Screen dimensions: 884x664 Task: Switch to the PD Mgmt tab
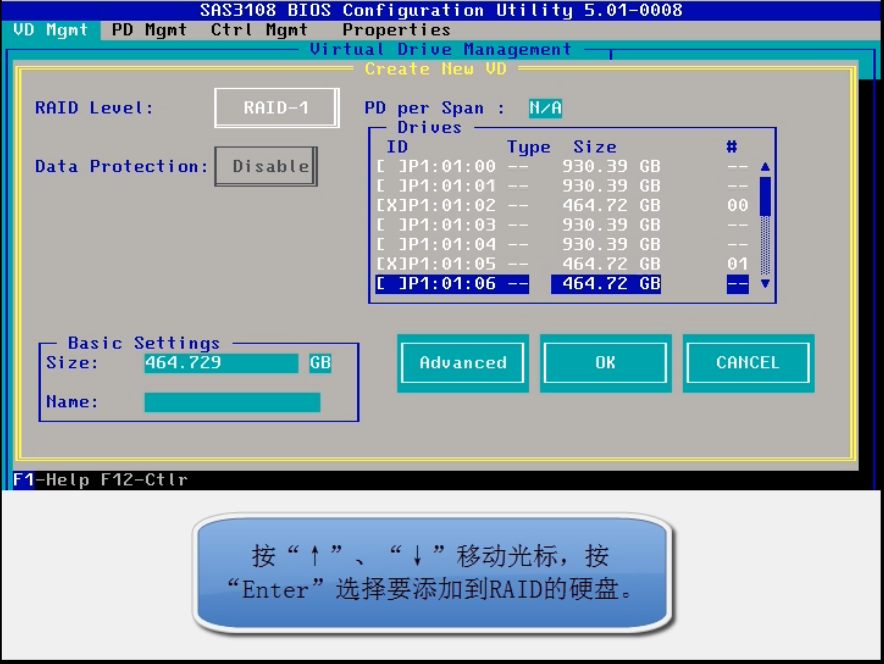[x=149, y=30]
